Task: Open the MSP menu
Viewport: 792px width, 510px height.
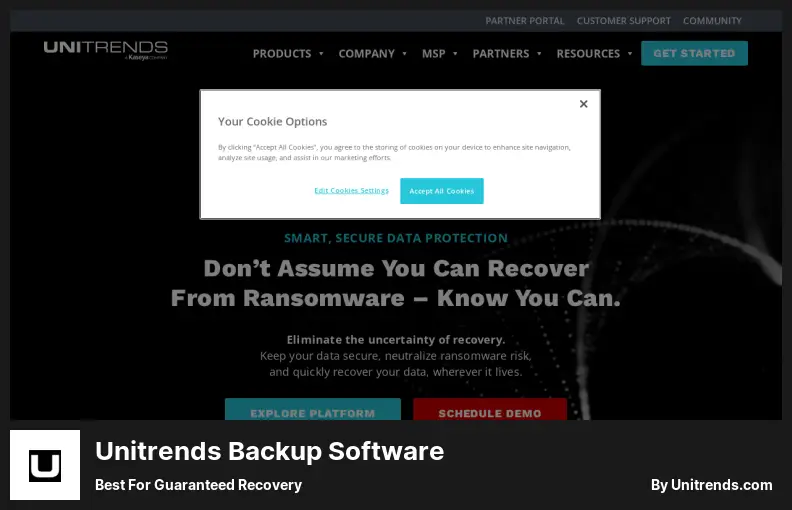Action: click(x=434, y=54)
